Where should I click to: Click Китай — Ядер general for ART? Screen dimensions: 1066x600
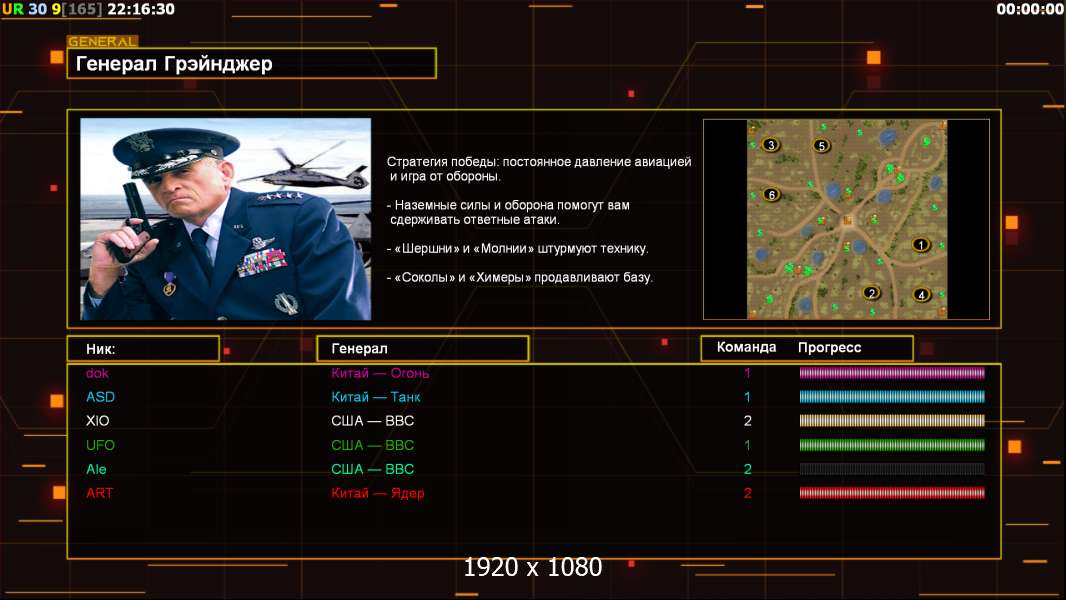tap(378, 493)
